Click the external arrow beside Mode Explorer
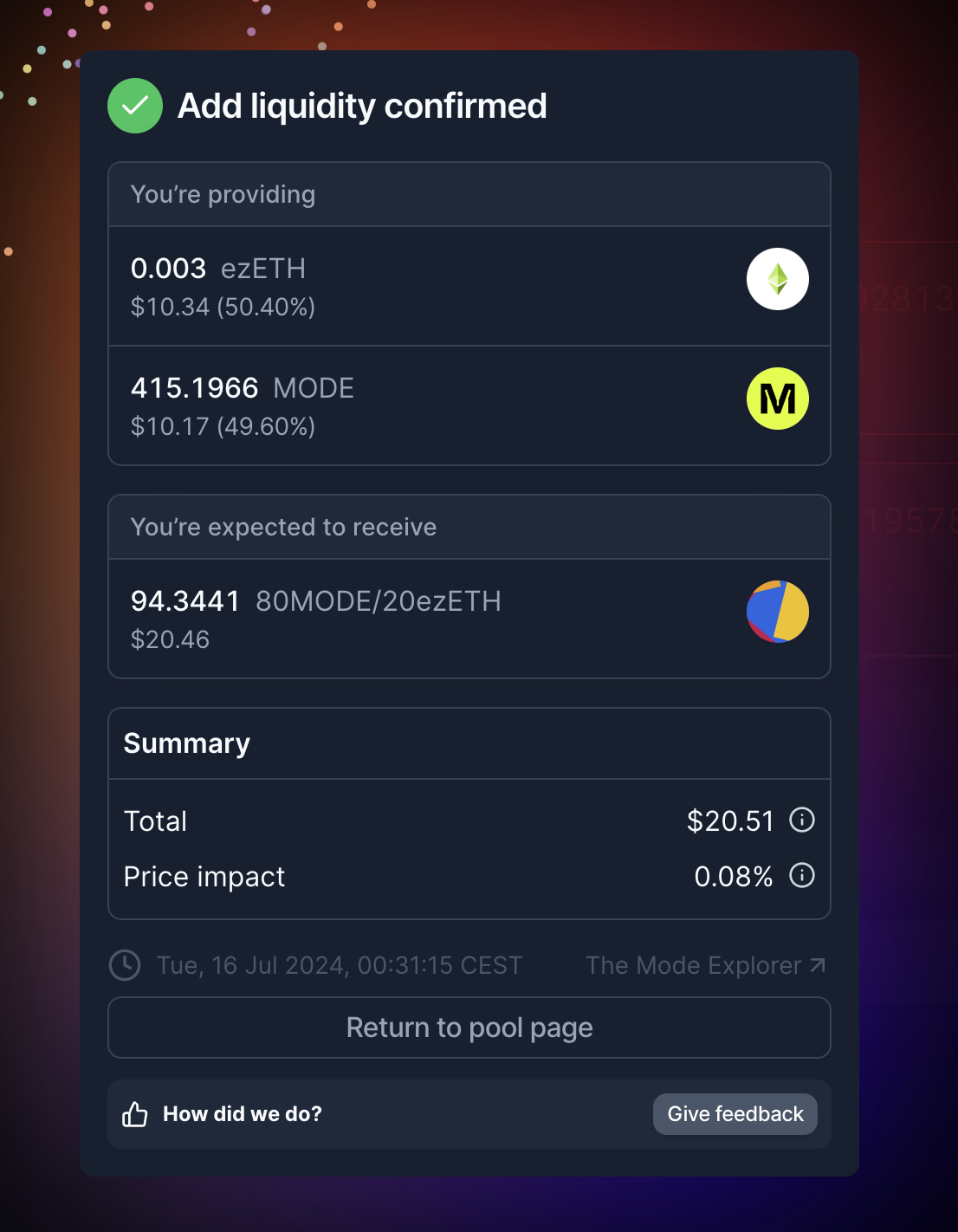 coord(818,965)
